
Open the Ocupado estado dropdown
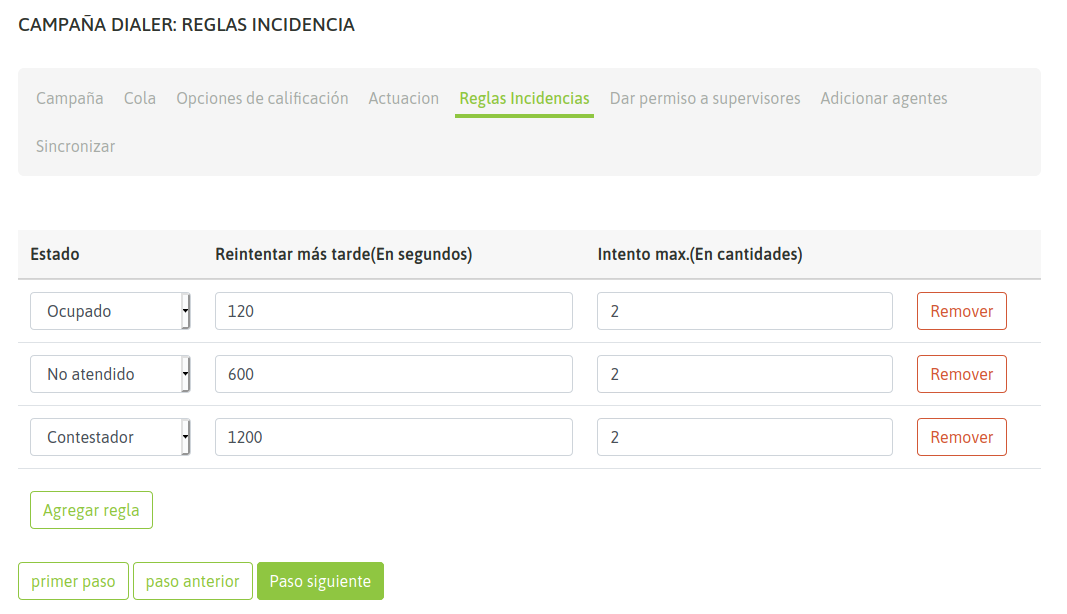(110, 311)
